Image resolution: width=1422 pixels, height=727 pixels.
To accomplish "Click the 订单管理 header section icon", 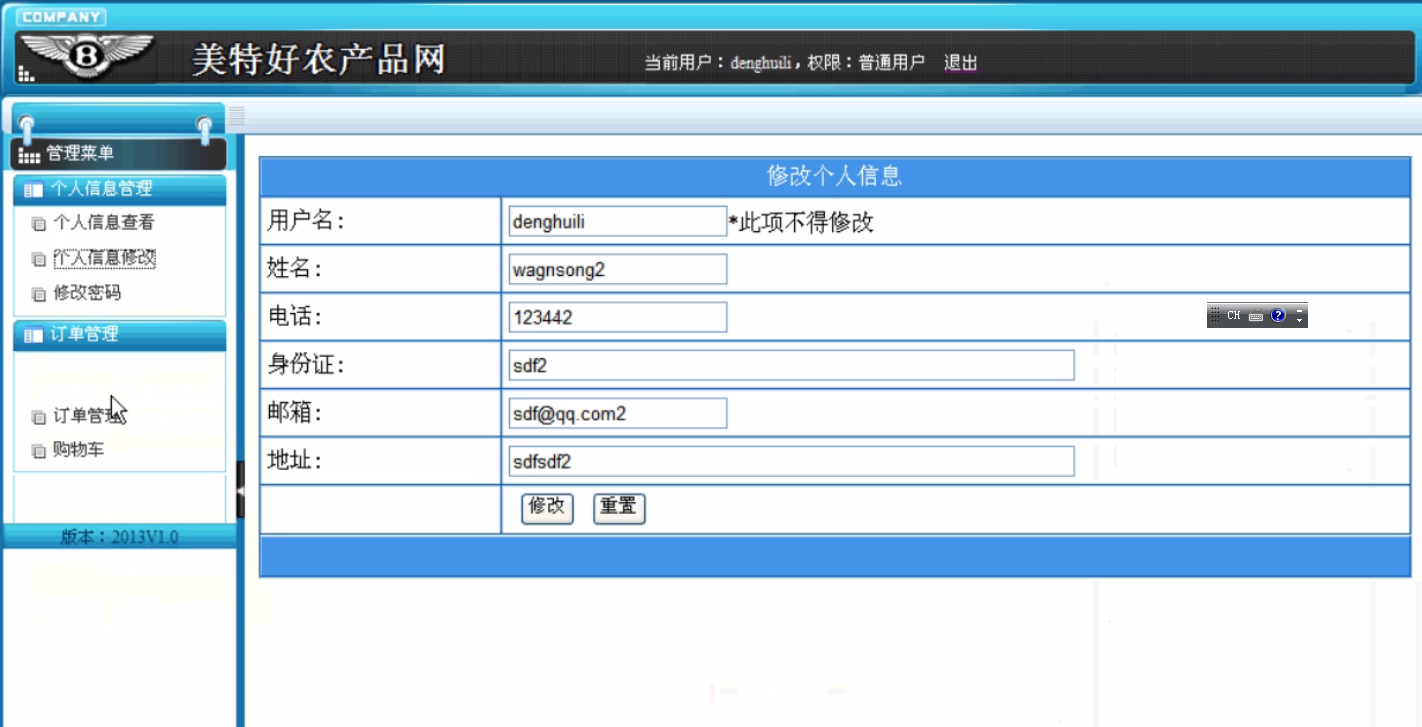I will coord(33,336).
